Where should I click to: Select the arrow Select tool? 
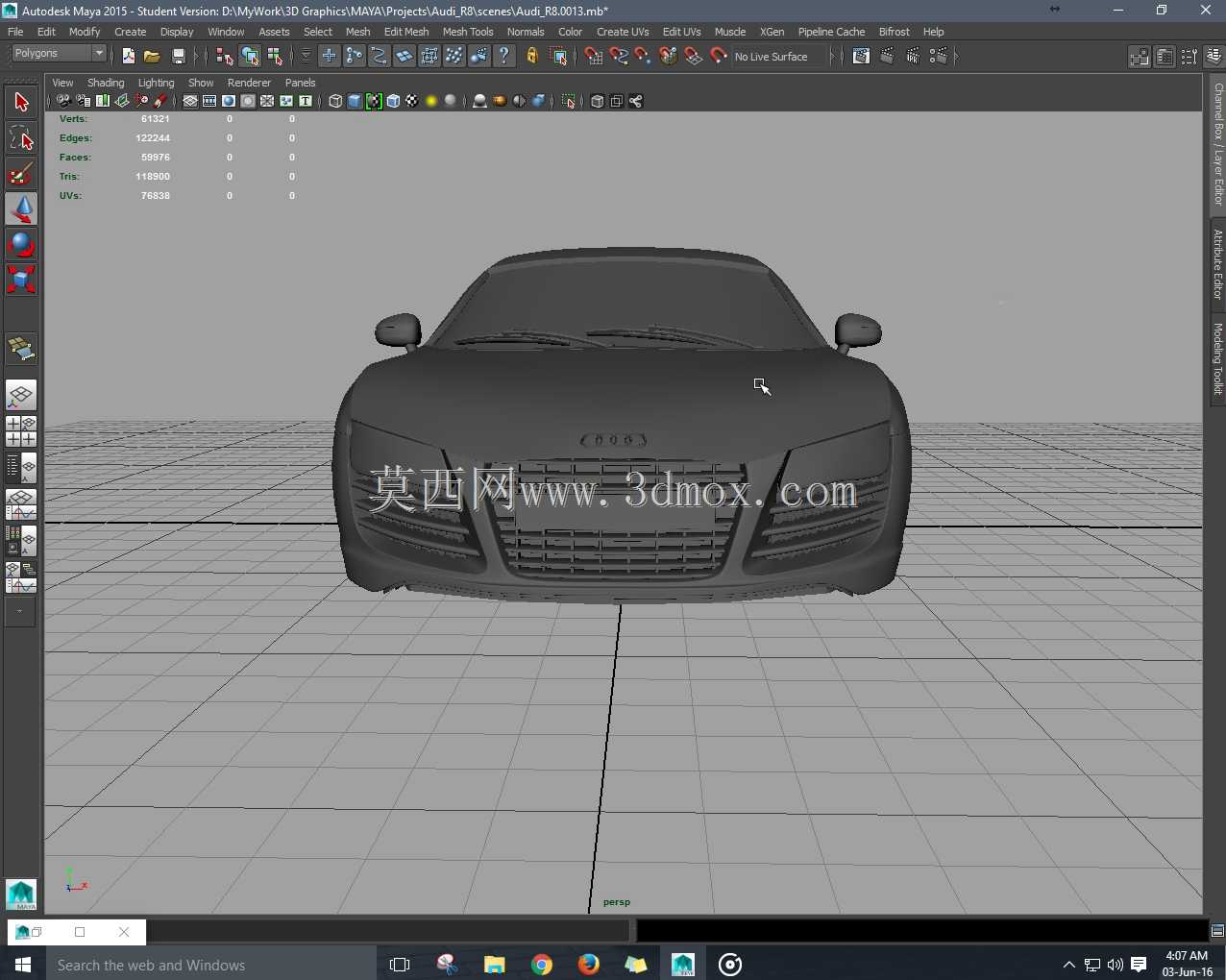pyautogui.click(x=21, y=102)
